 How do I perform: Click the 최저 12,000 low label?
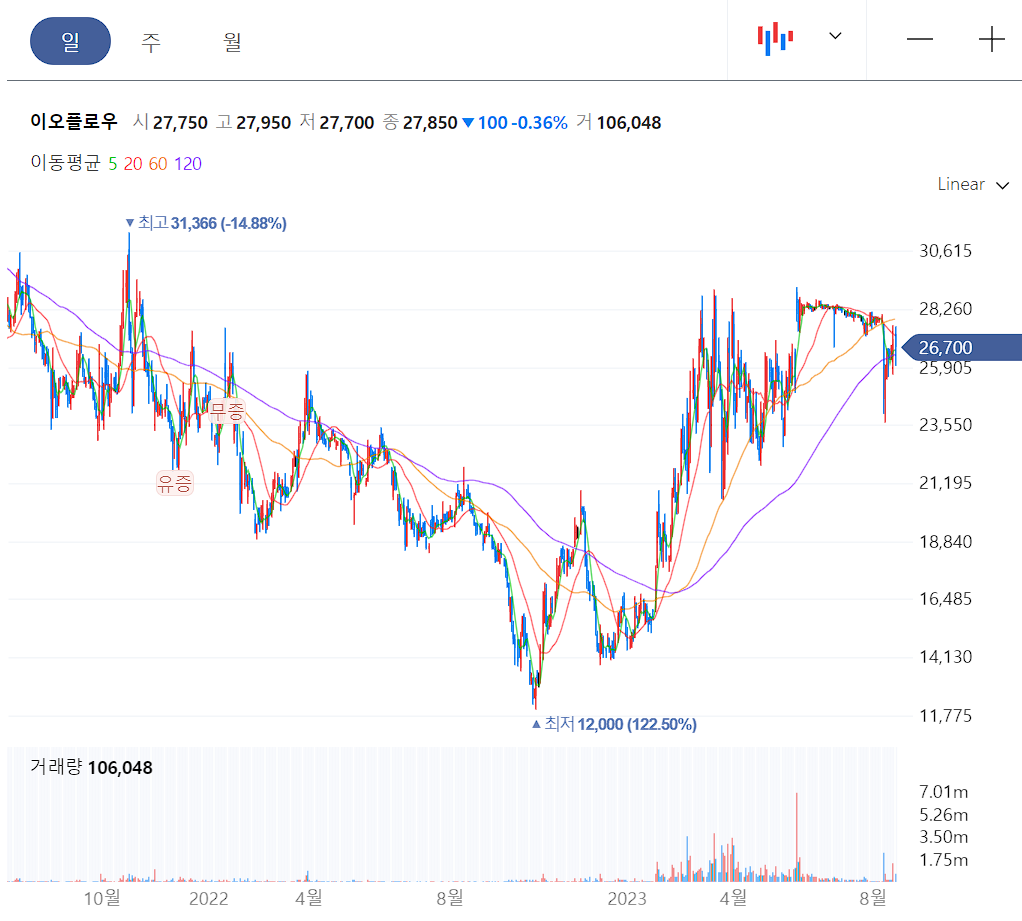[x=614, y=724]
